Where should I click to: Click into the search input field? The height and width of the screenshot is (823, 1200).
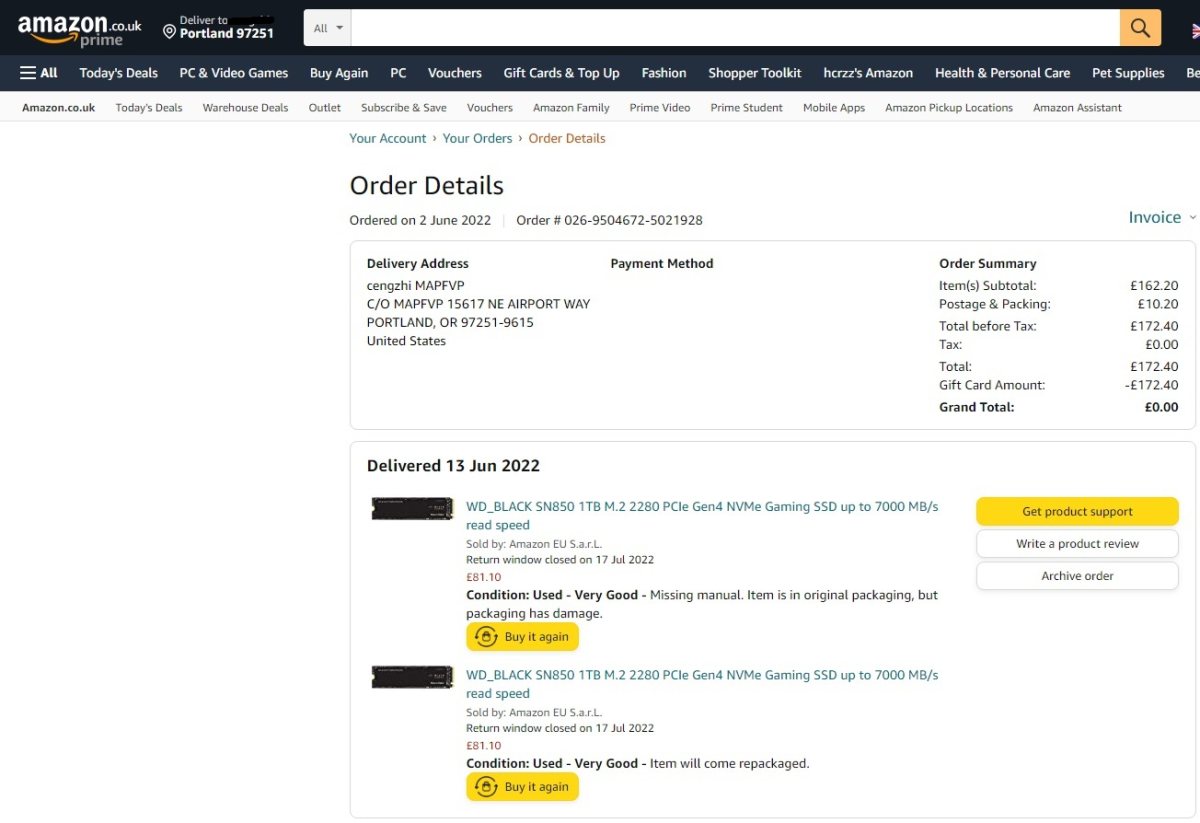coord(735,28)
